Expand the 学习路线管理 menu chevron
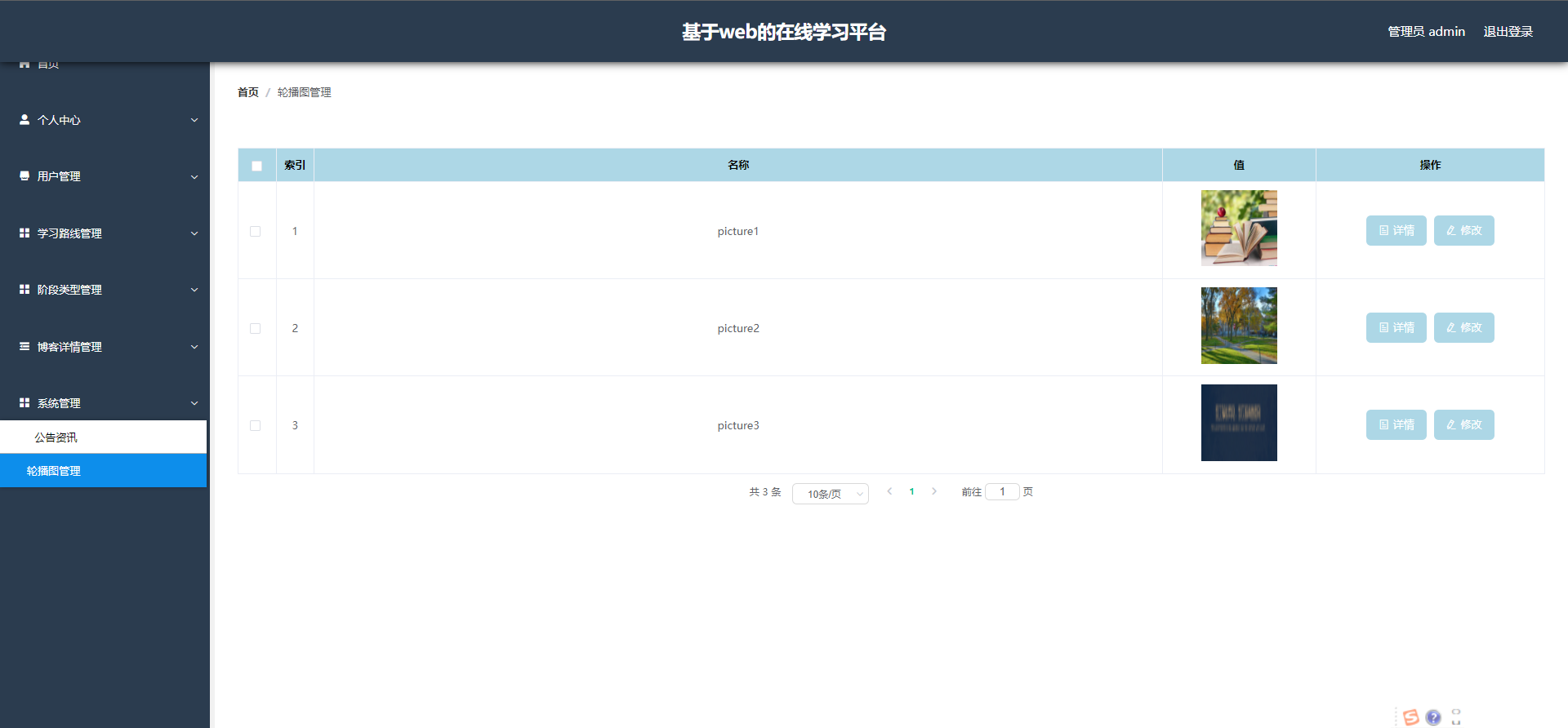 coord(194,233)
